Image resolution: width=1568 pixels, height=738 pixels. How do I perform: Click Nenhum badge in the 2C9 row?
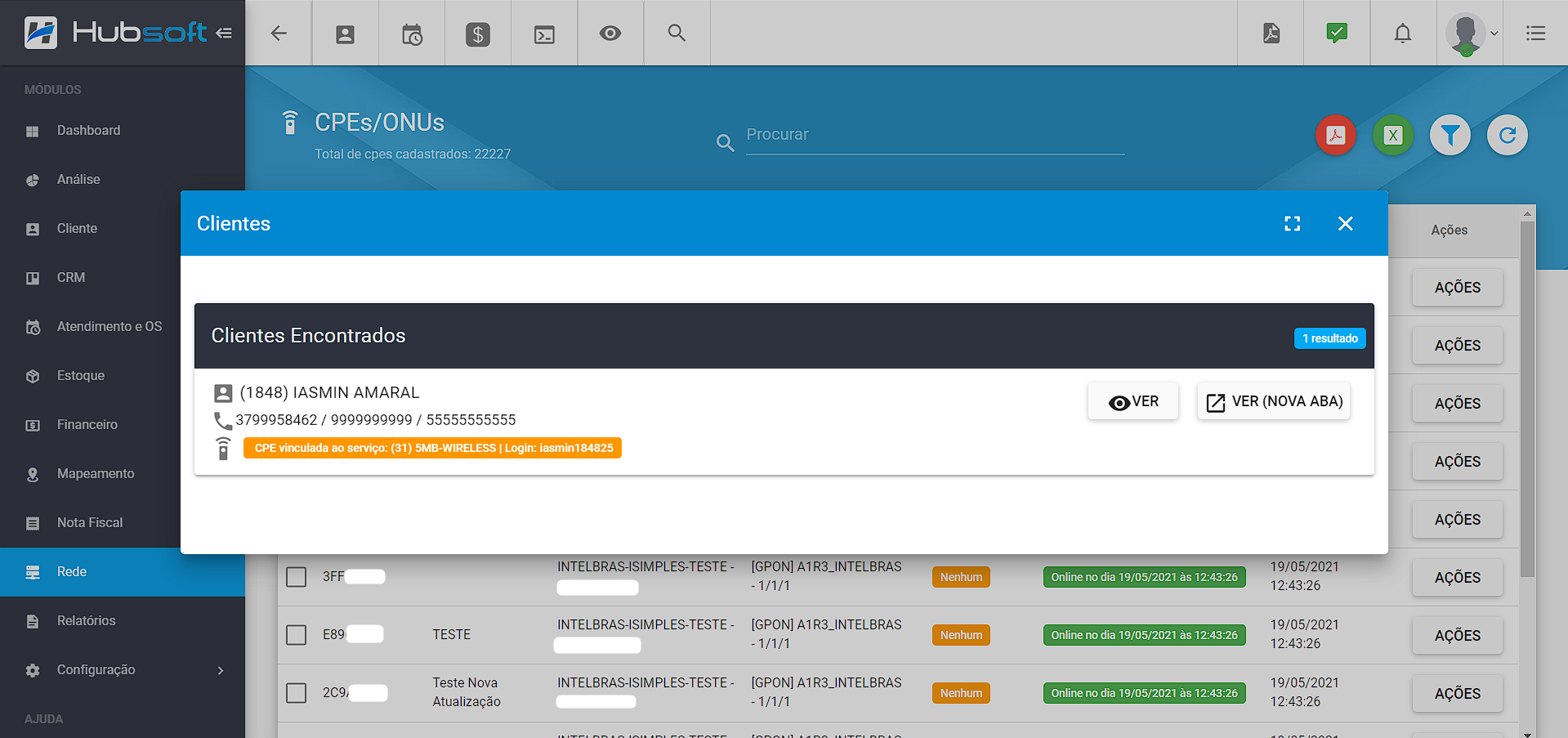coord(961,693)
